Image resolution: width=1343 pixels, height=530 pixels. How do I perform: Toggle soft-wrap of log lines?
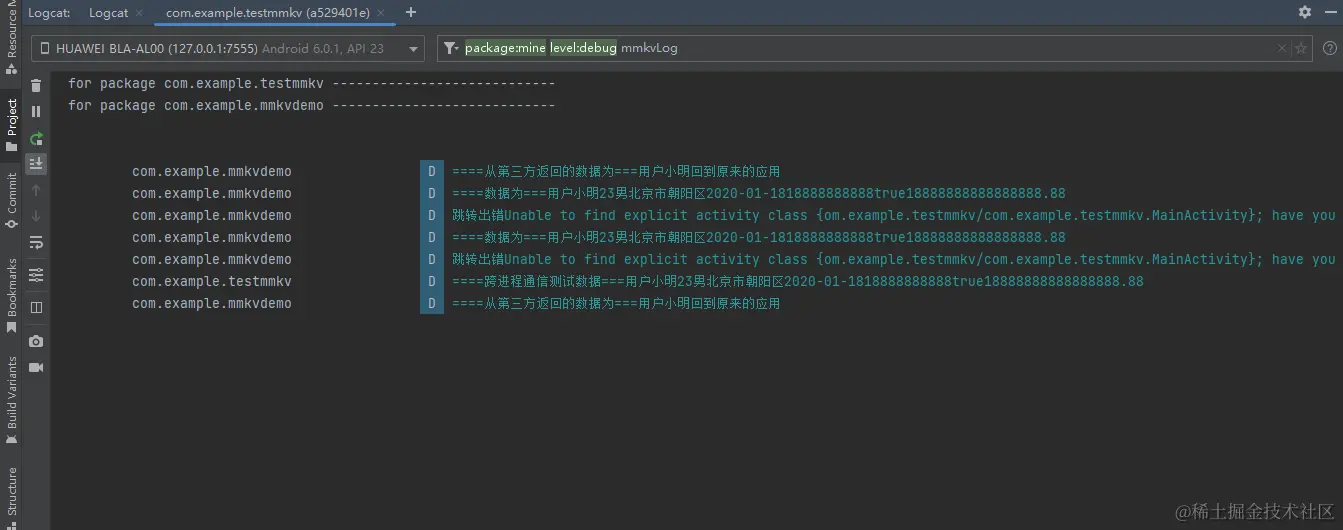[x=36, y=242]
